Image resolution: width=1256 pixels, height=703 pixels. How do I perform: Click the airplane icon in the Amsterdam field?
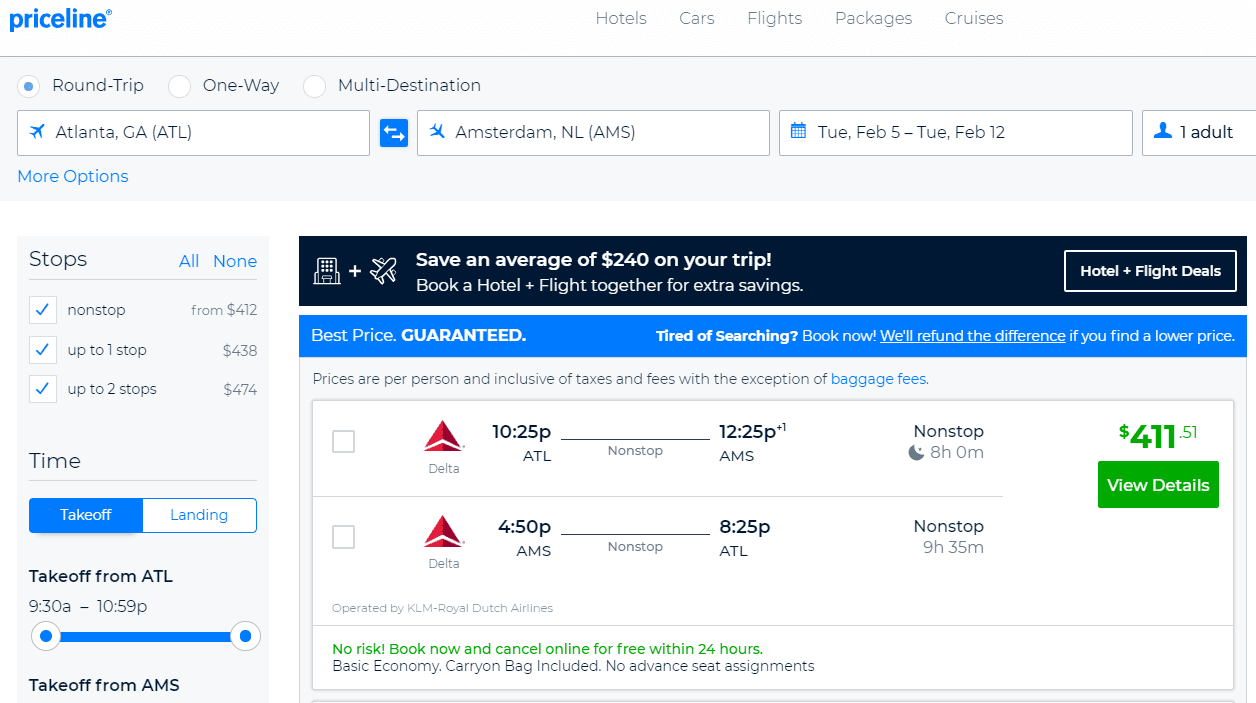[x=437, y=132]
